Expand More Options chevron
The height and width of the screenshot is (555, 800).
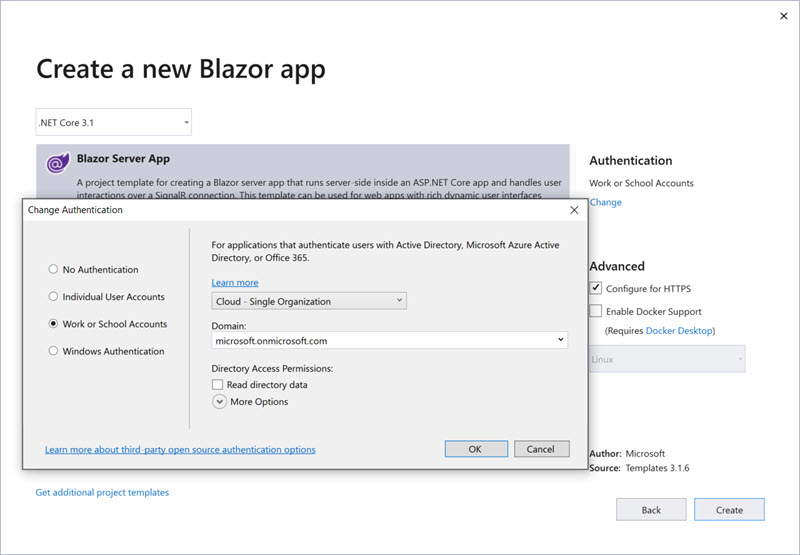click(x=220, y=402)
